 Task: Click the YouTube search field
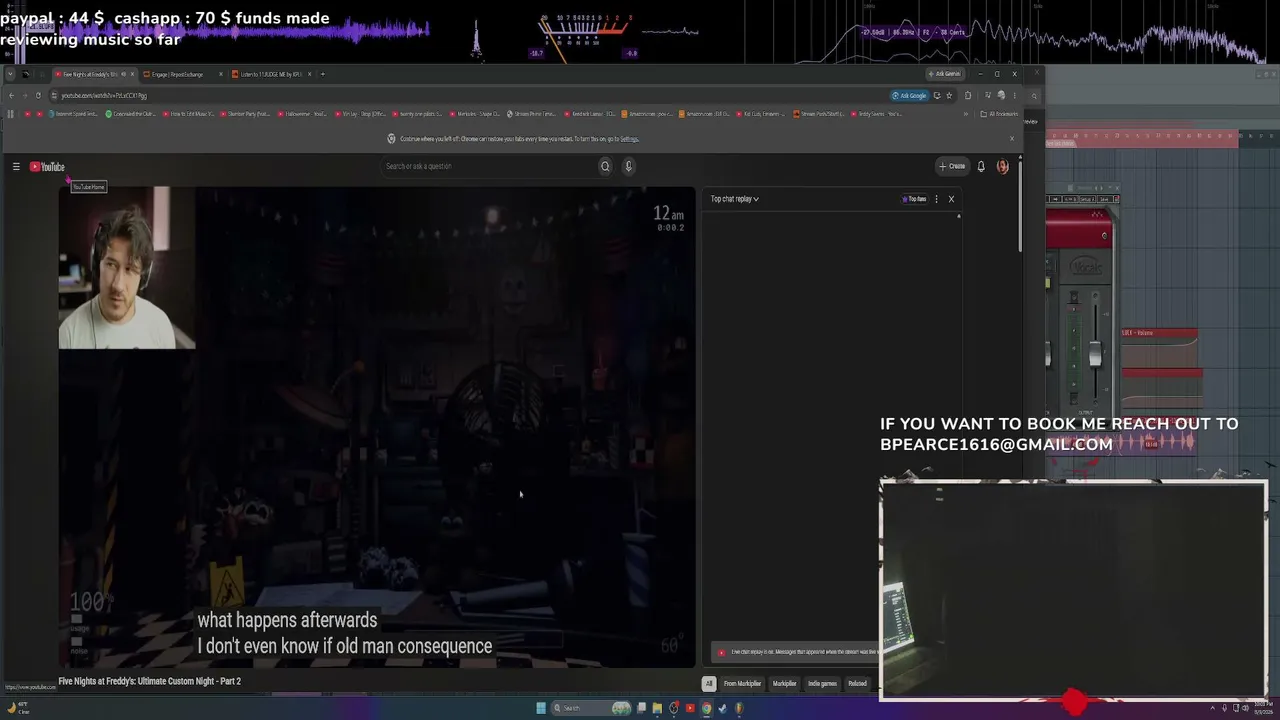pyautogui.click(x=489, y=167)
